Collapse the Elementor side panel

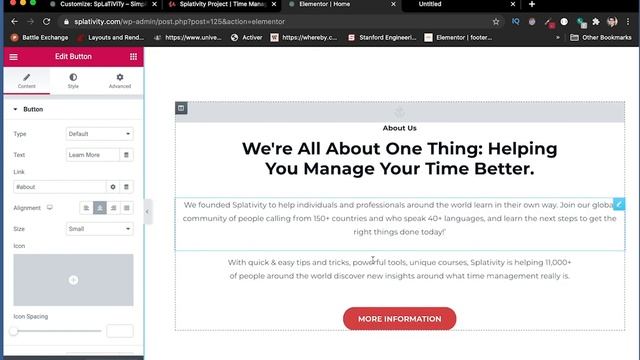148,211
